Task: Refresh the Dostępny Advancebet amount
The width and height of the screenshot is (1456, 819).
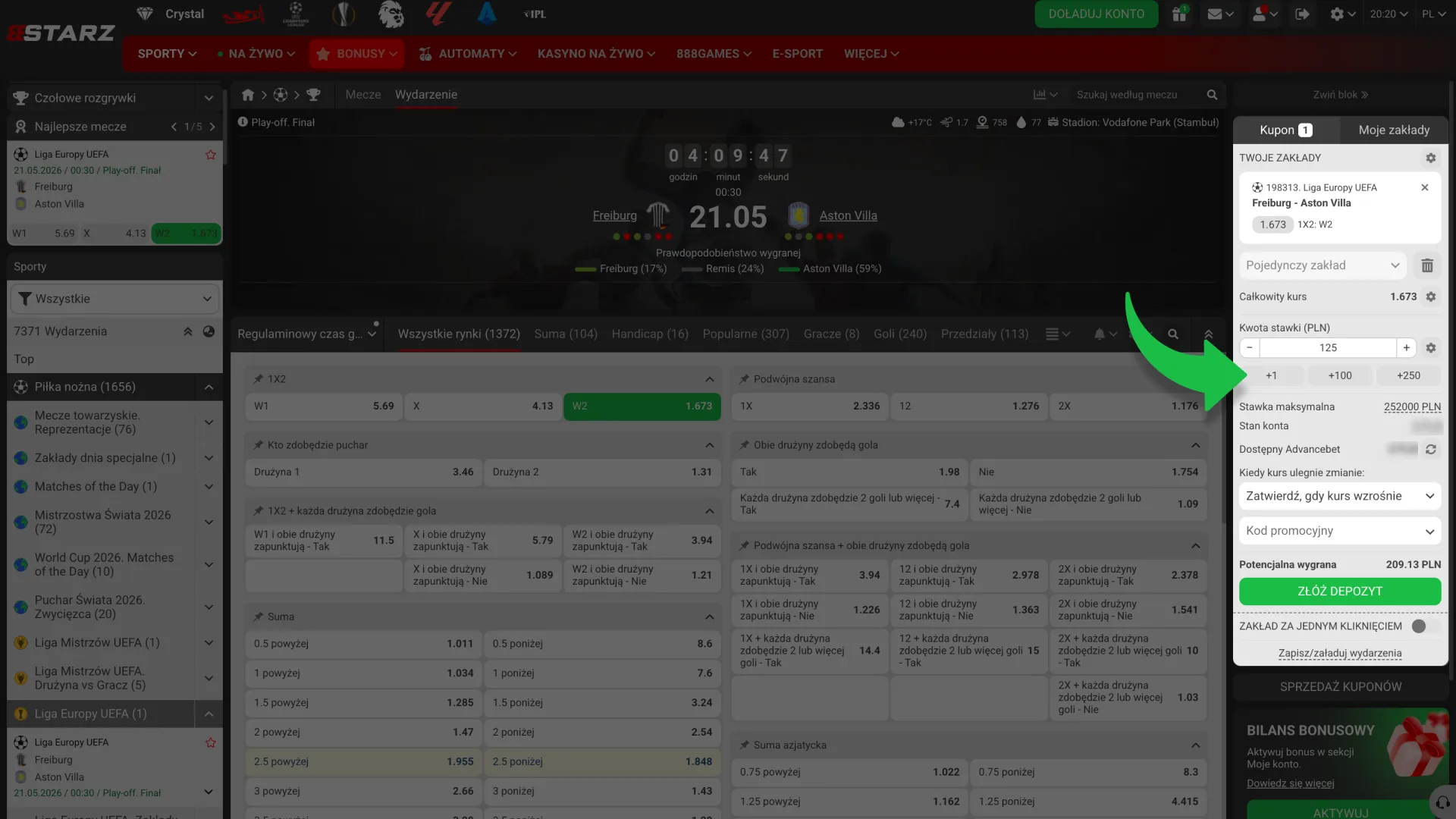Action: pos(1430,449)
